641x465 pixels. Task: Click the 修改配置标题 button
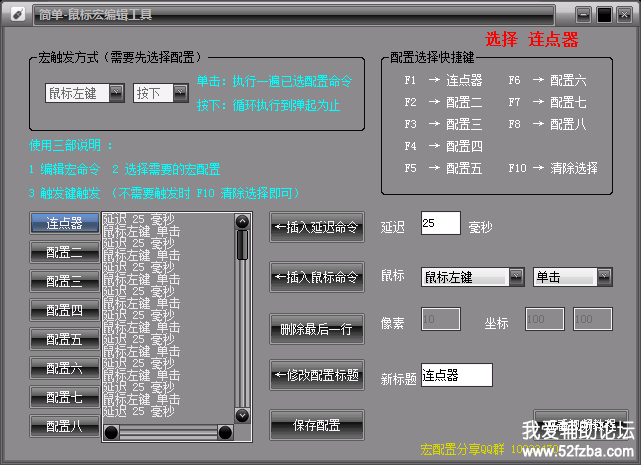(317, 375)
